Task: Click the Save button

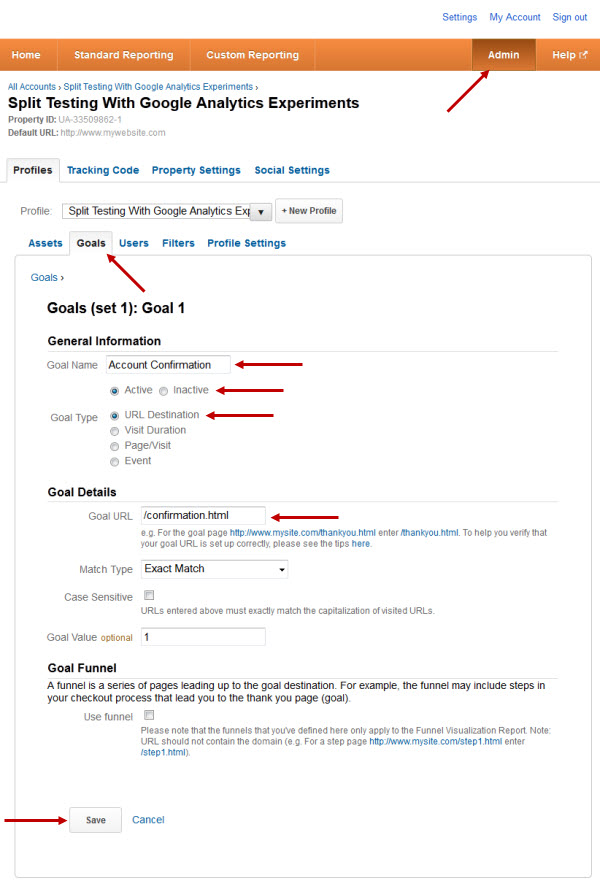Action: click(x=95, y=820)
